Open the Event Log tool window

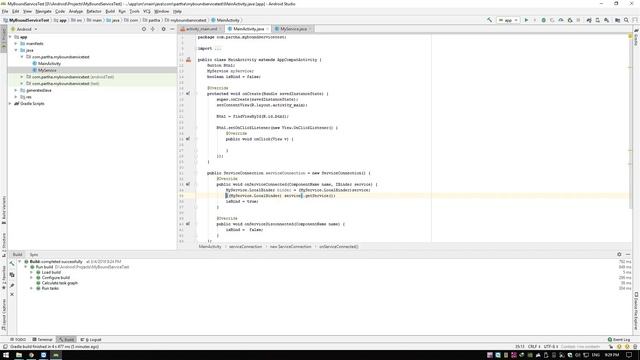(x=619, y=340)
